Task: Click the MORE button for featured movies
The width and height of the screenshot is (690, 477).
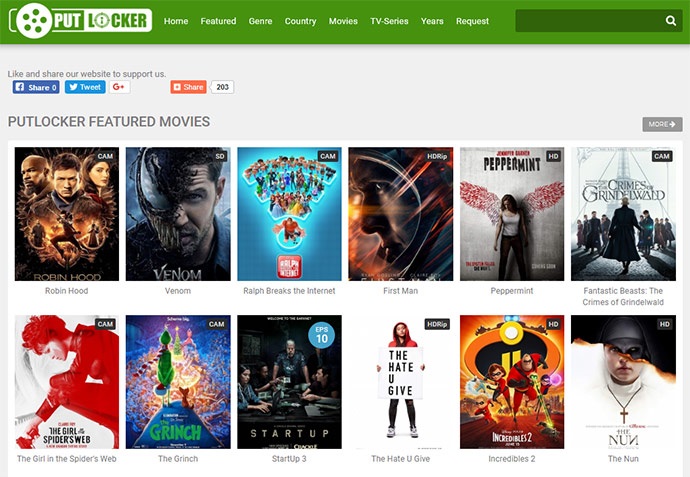Action: click(x=662, y=125)
